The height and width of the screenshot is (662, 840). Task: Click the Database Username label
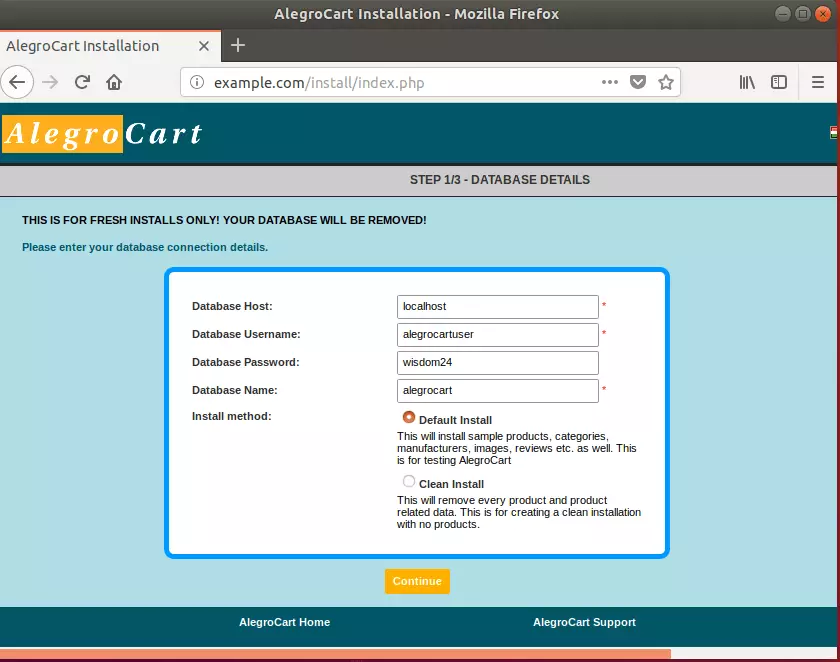246,334
